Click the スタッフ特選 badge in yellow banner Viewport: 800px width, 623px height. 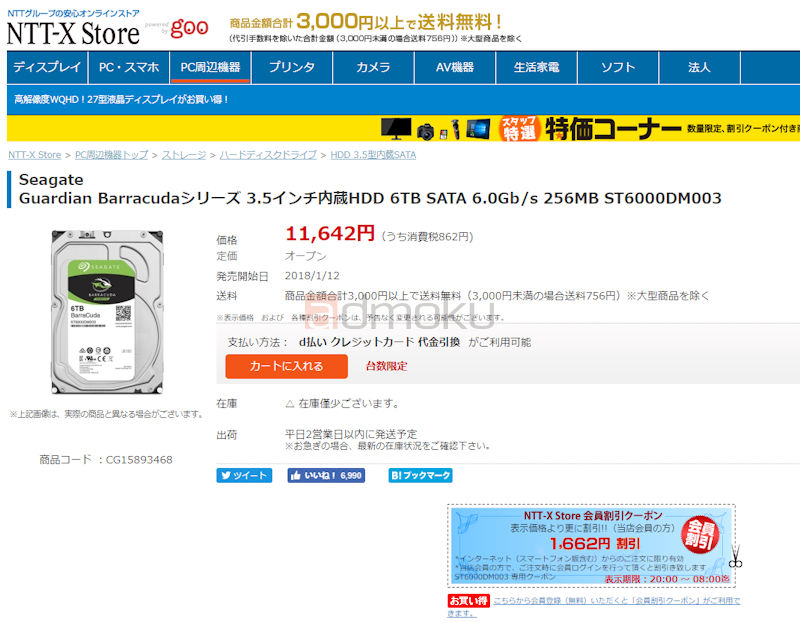[x=519, y=128]
